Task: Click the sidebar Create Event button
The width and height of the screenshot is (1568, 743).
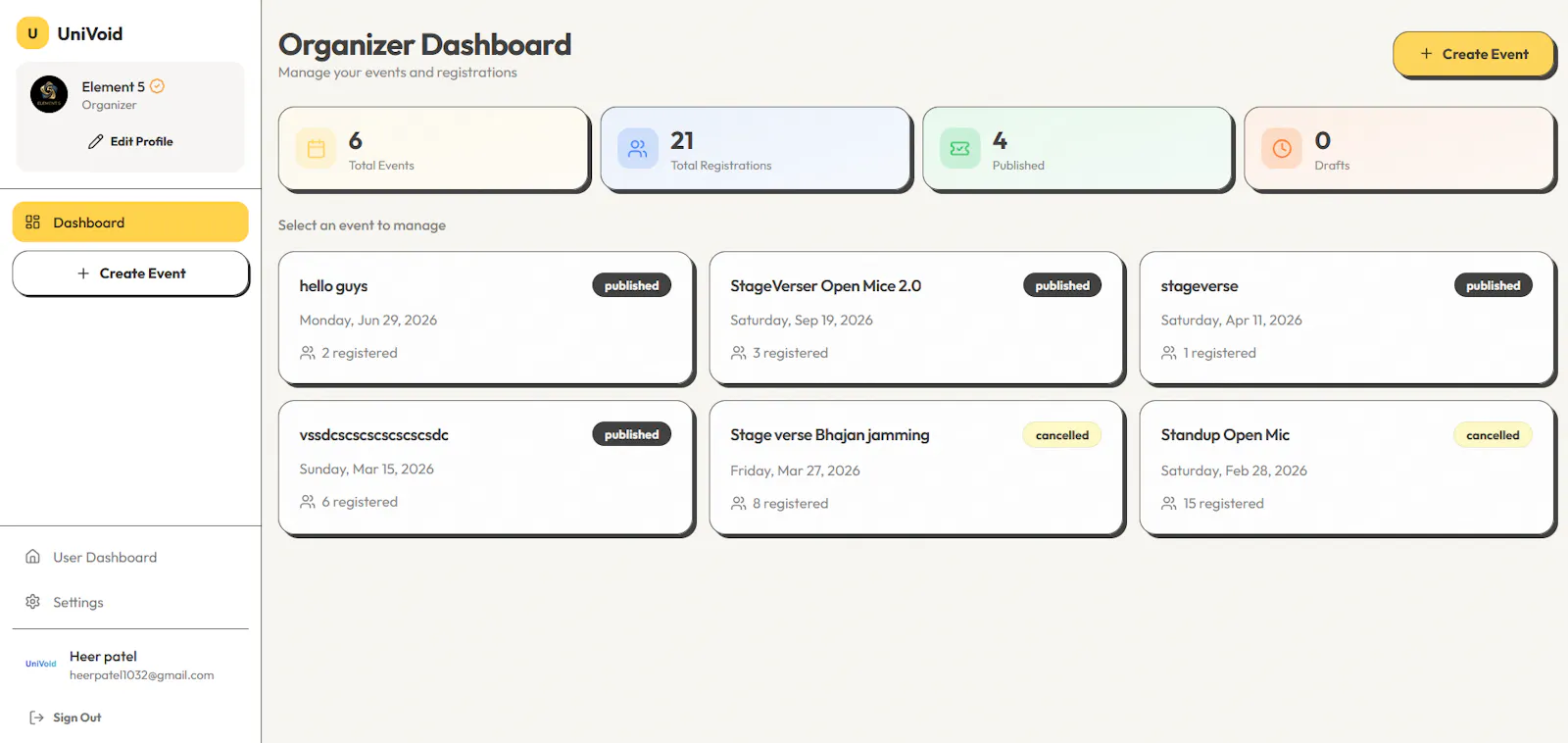Action: [130, 273]
